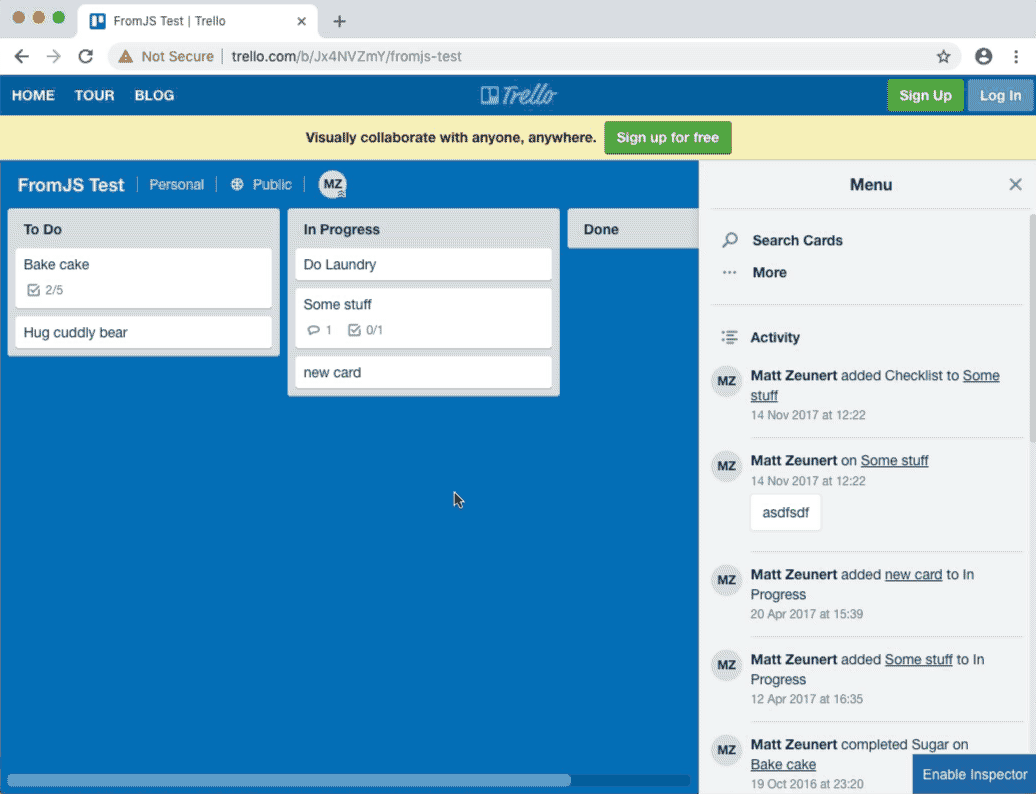Click the Sign up for free button
The width and height of the screenshot is (1036, 794).
pos(667,137)
